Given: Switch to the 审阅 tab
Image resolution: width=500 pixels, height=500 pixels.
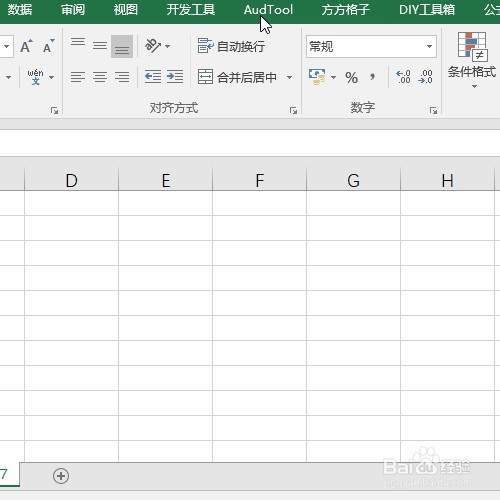Looking at the screenshot, I should coord(73,10).
